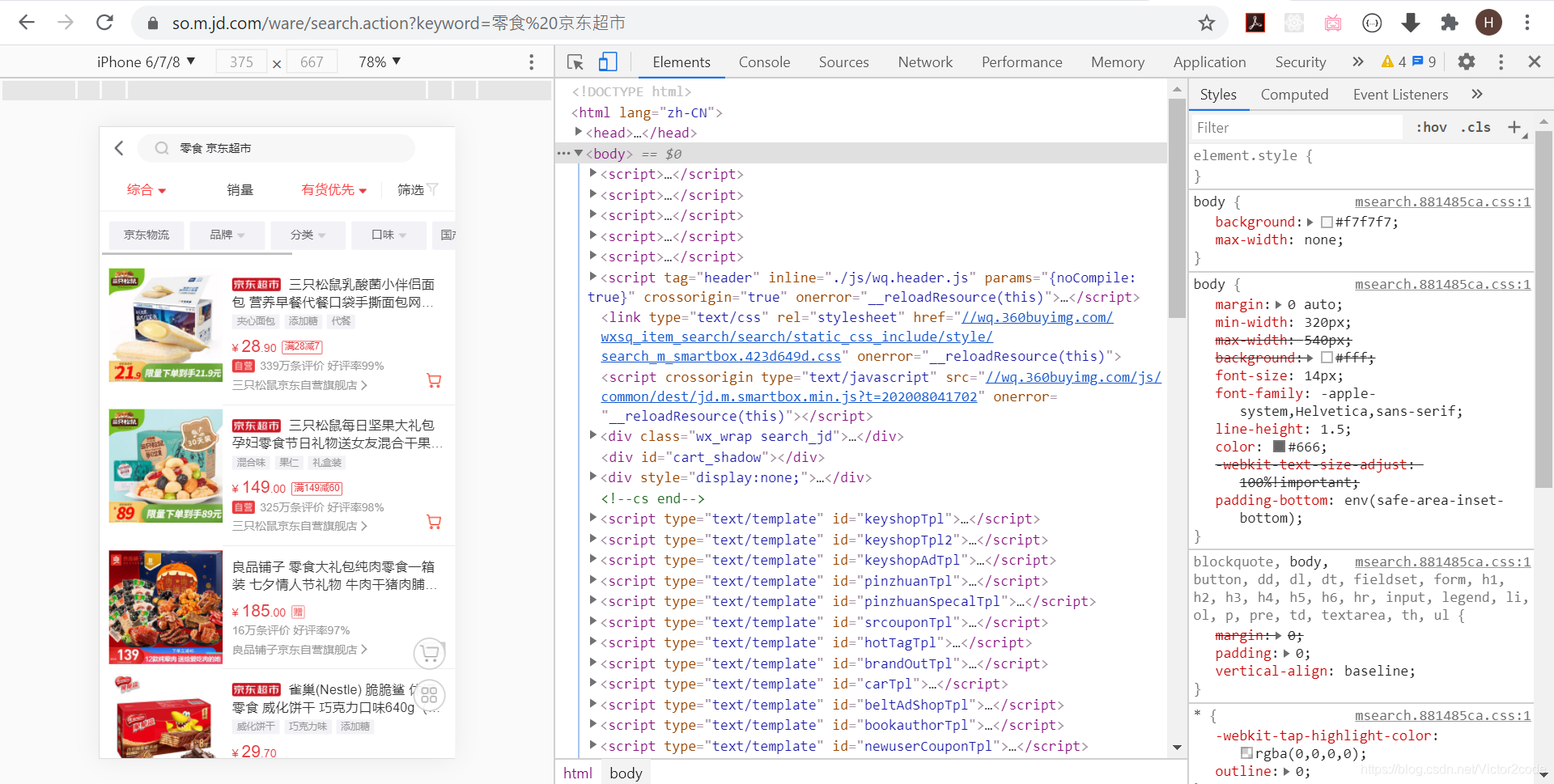Edit the device width field showing 375
Viewport: 1554px width, 784px height.
[x=241, y=62]
